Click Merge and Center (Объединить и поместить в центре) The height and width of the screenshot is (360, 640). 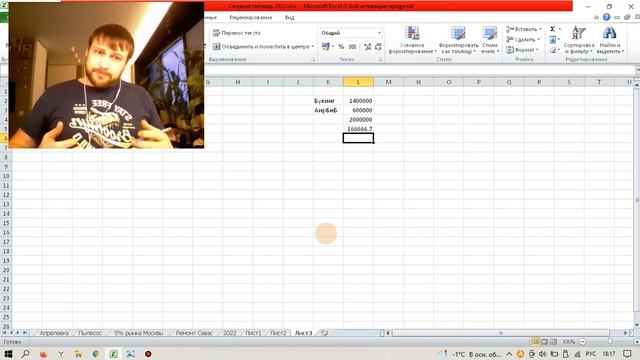[x=261, y=47]
